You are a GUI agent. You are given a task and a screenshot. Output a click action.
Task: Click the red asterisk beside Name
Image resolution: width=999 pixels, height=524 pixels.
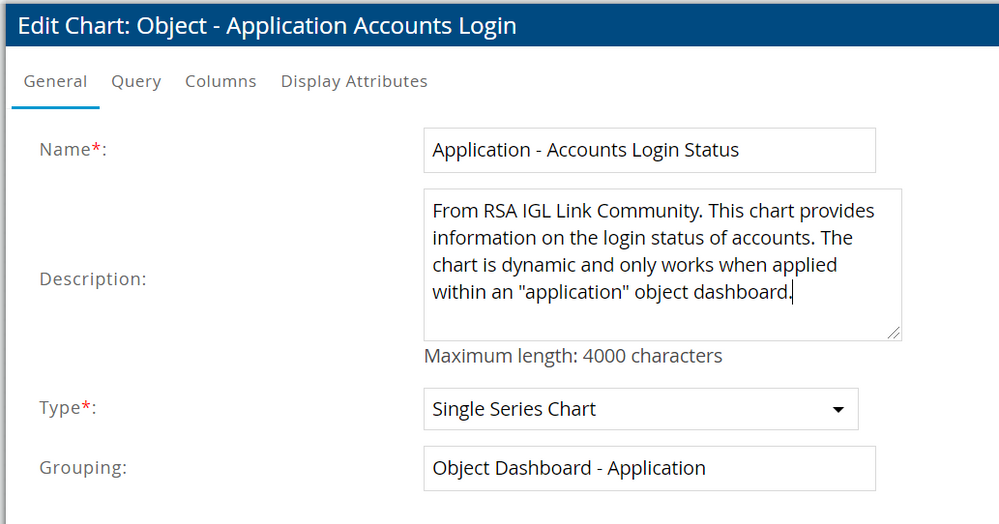[x=96, y=148]
